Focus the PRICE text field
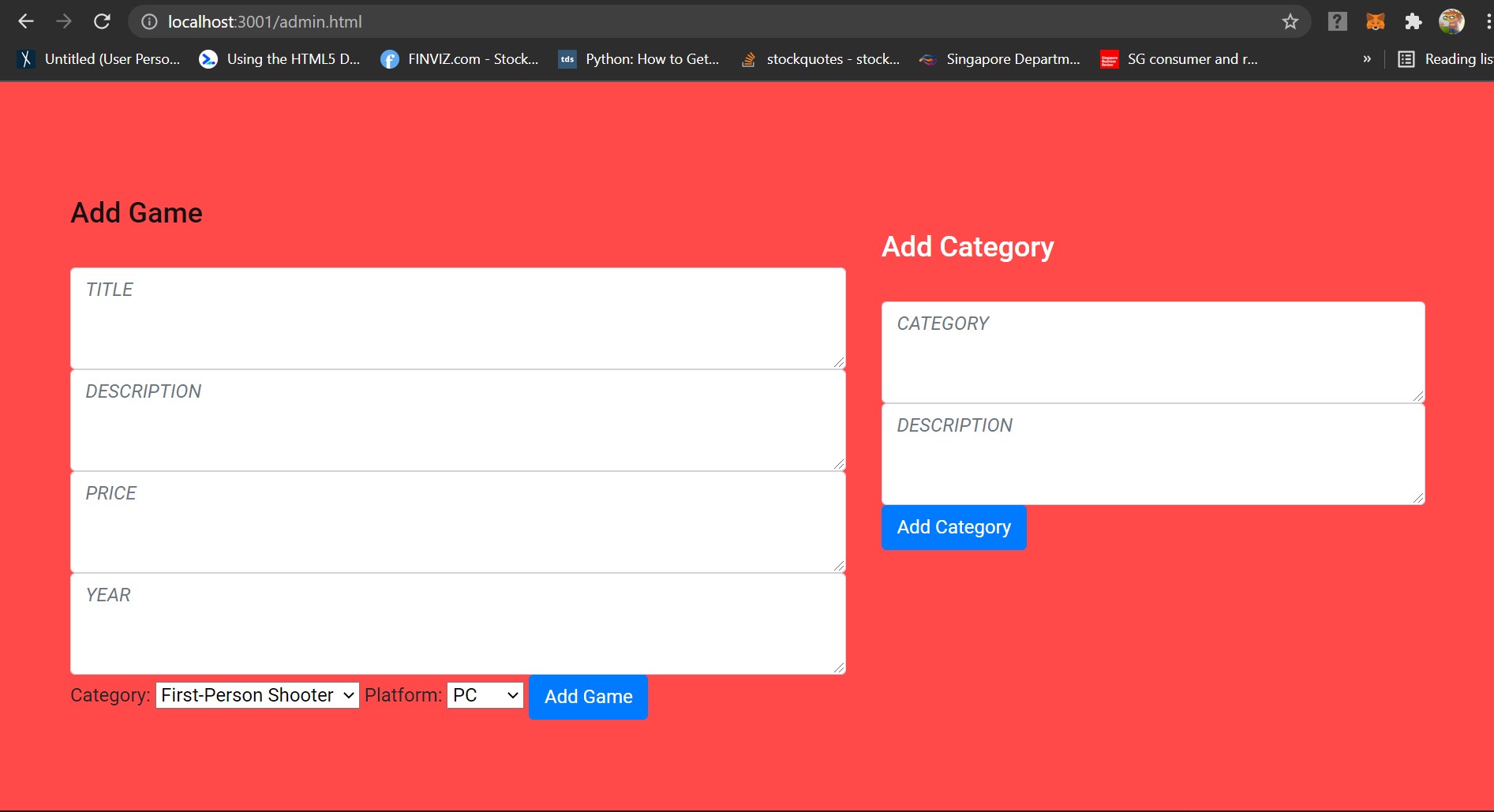 [x=458, y=522]
